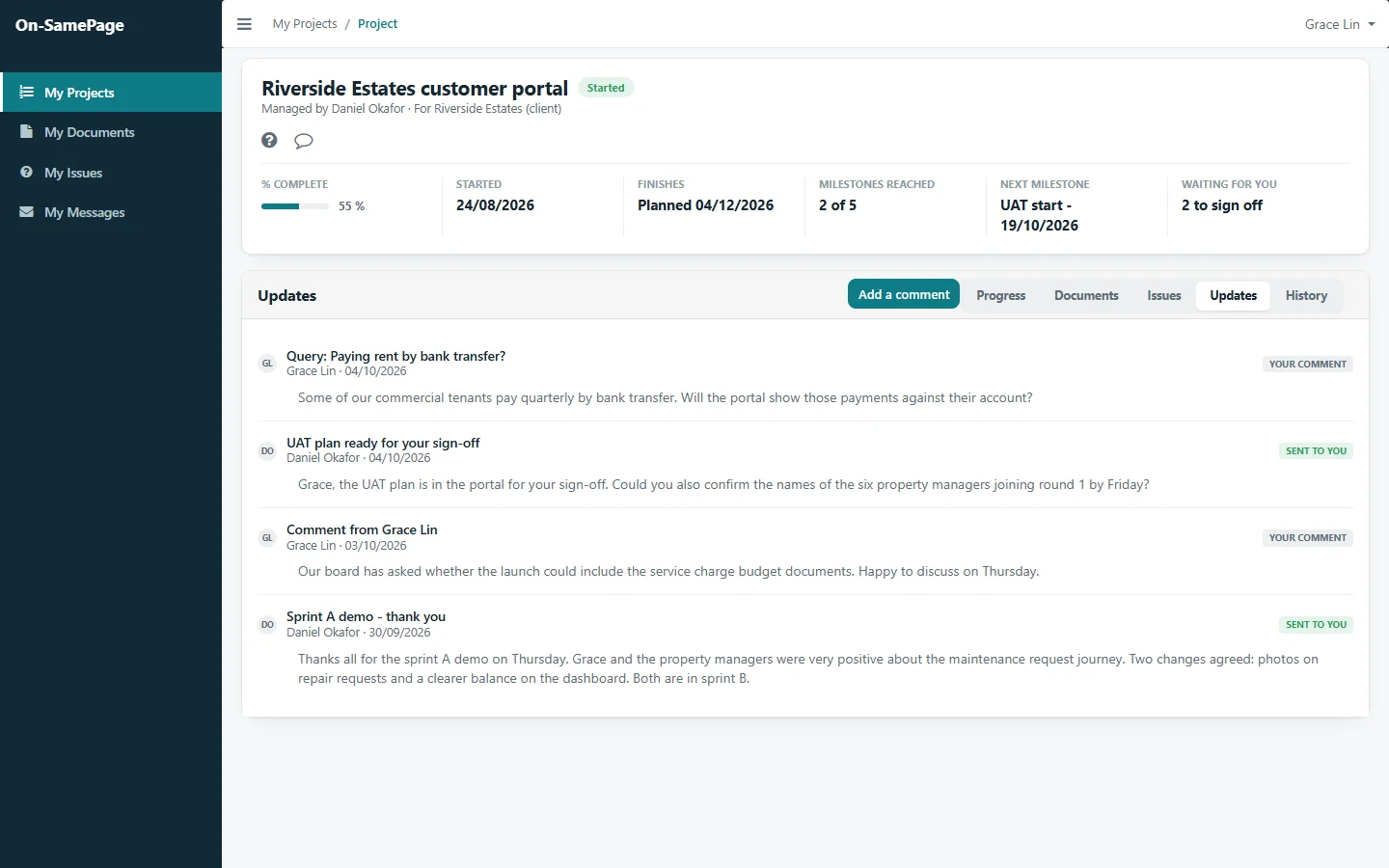
Task: Open the Issues tab
Action: 1164,295
